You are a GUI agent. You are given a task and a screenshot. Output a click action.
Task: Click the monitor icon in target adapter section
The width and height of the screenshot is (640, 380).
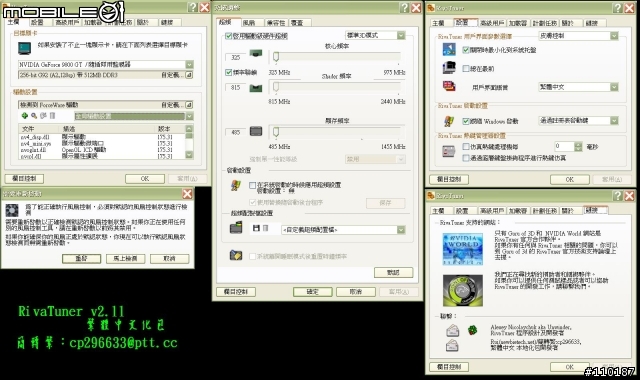click(24, 48)
